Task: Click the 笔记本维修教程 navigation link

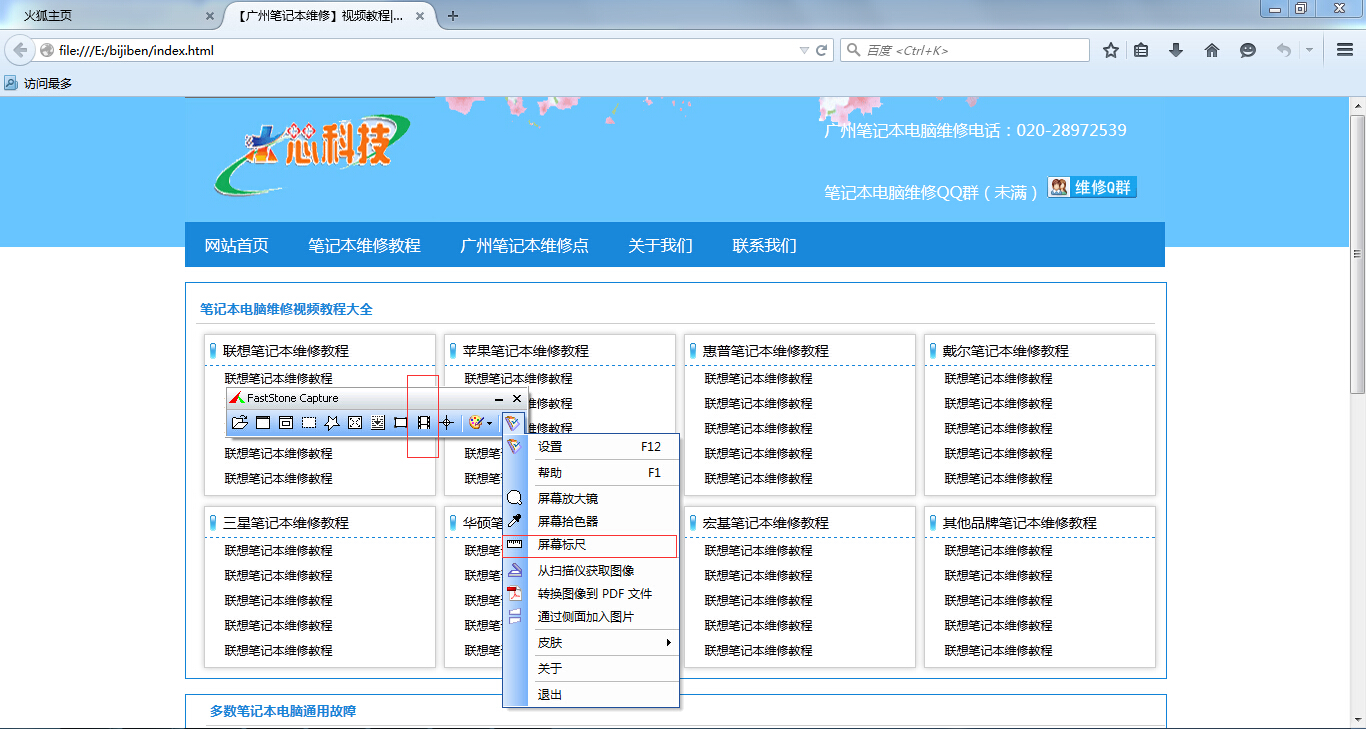Action: [x=364, y=245]
